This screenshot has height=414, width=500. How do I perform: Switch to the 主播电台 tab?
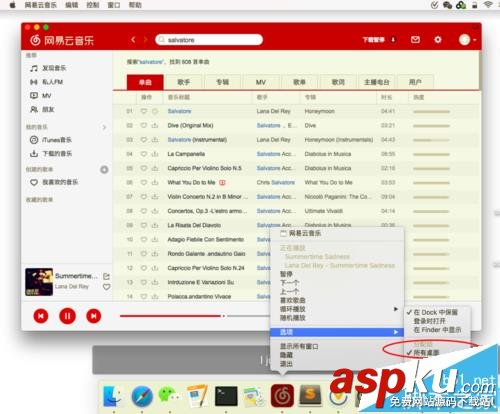(x=377, y=82)
